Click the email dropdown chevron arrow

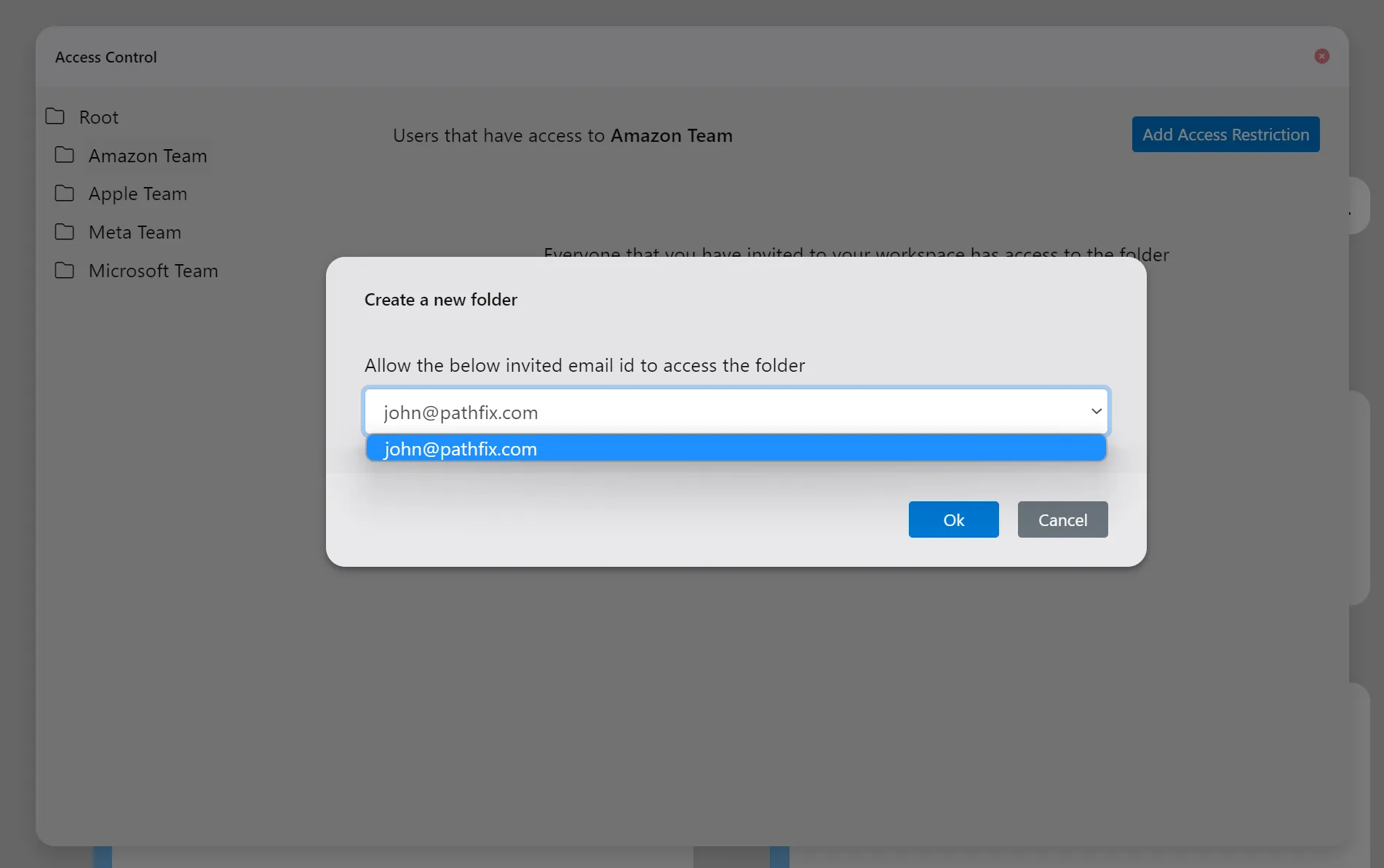[x=1096, y=412]
